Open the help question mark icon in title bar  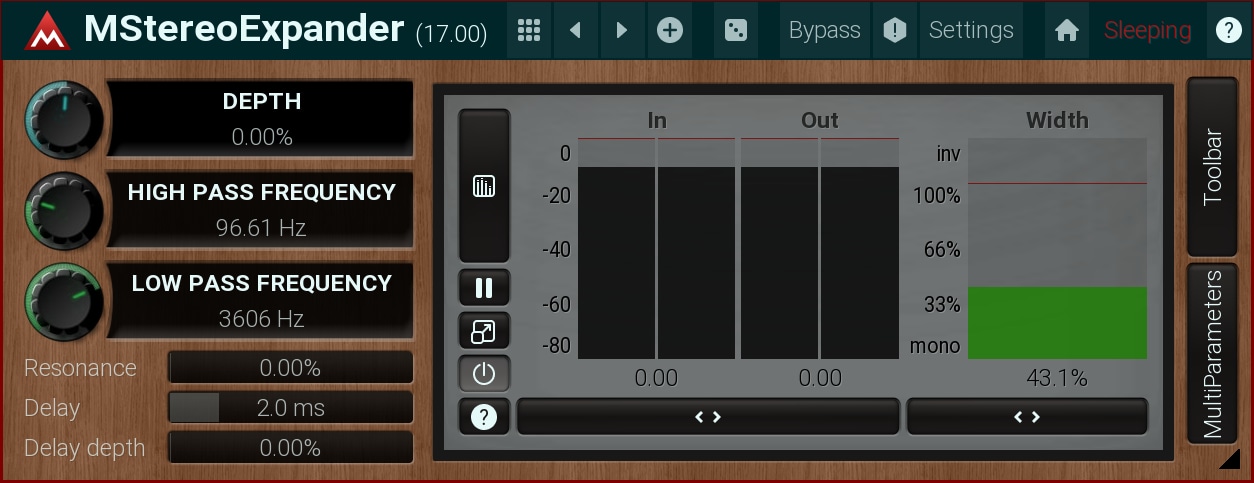pyautogui.click(x=1228, y=30)
